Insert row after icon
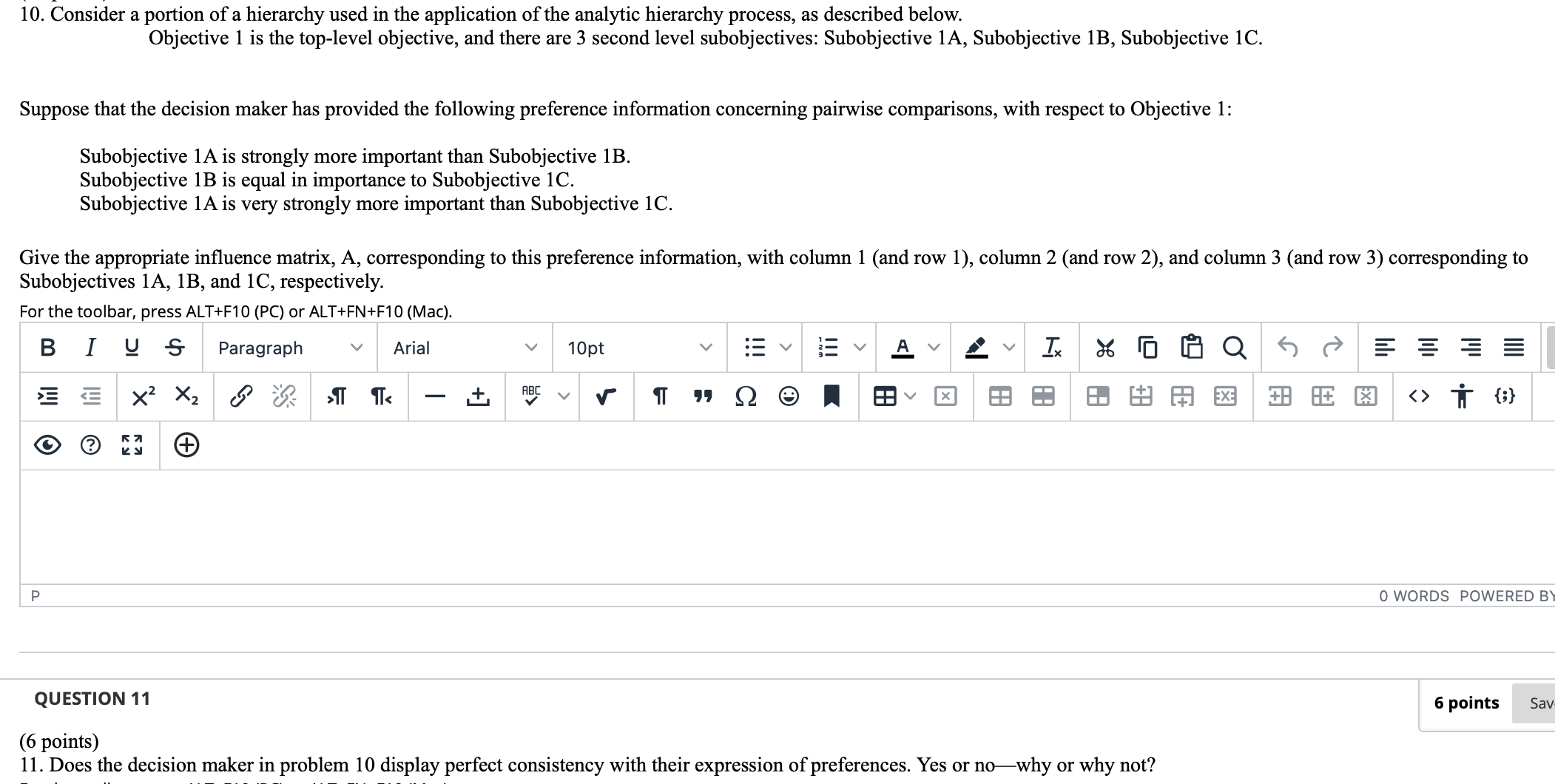The width and height of the screenshot is (1555, 784). (1183, 397)
